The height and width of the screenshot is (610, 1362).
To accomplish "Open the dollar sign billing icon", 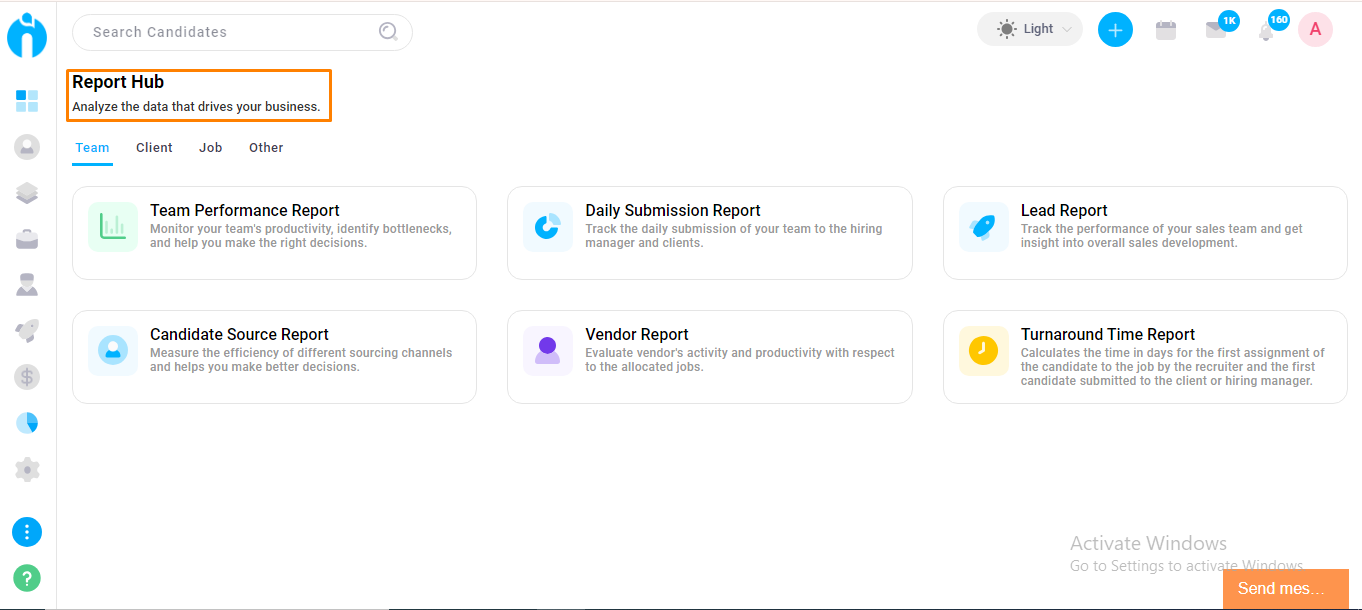I will pyautogui.click(x=27, y=377).
